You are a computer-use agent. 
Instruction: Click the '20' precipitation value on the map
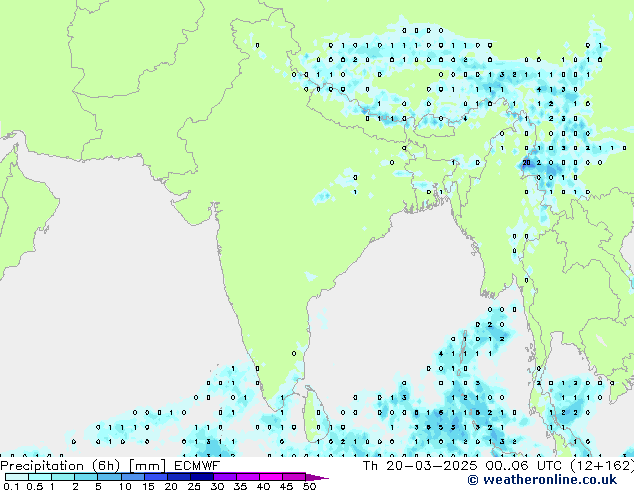(526, 163)
